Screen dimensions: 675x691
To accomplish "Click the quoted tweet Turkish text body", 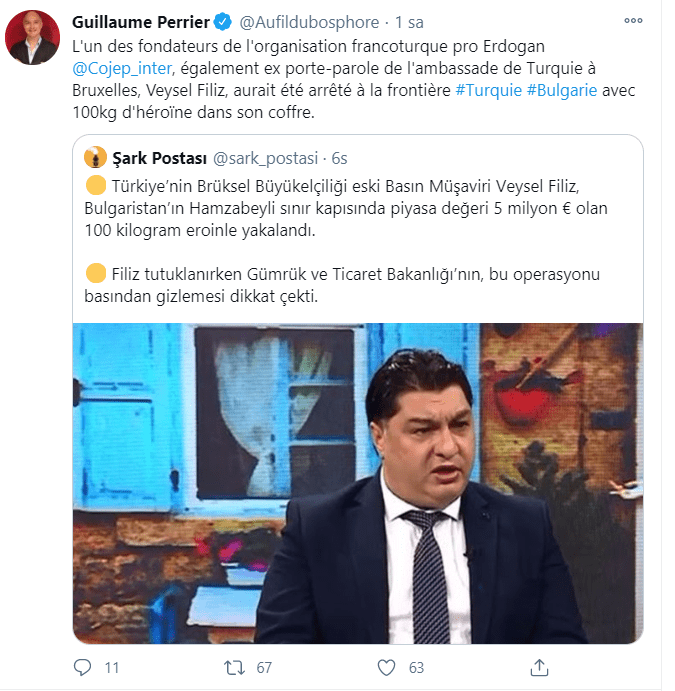I will click(x=346, y=241).
